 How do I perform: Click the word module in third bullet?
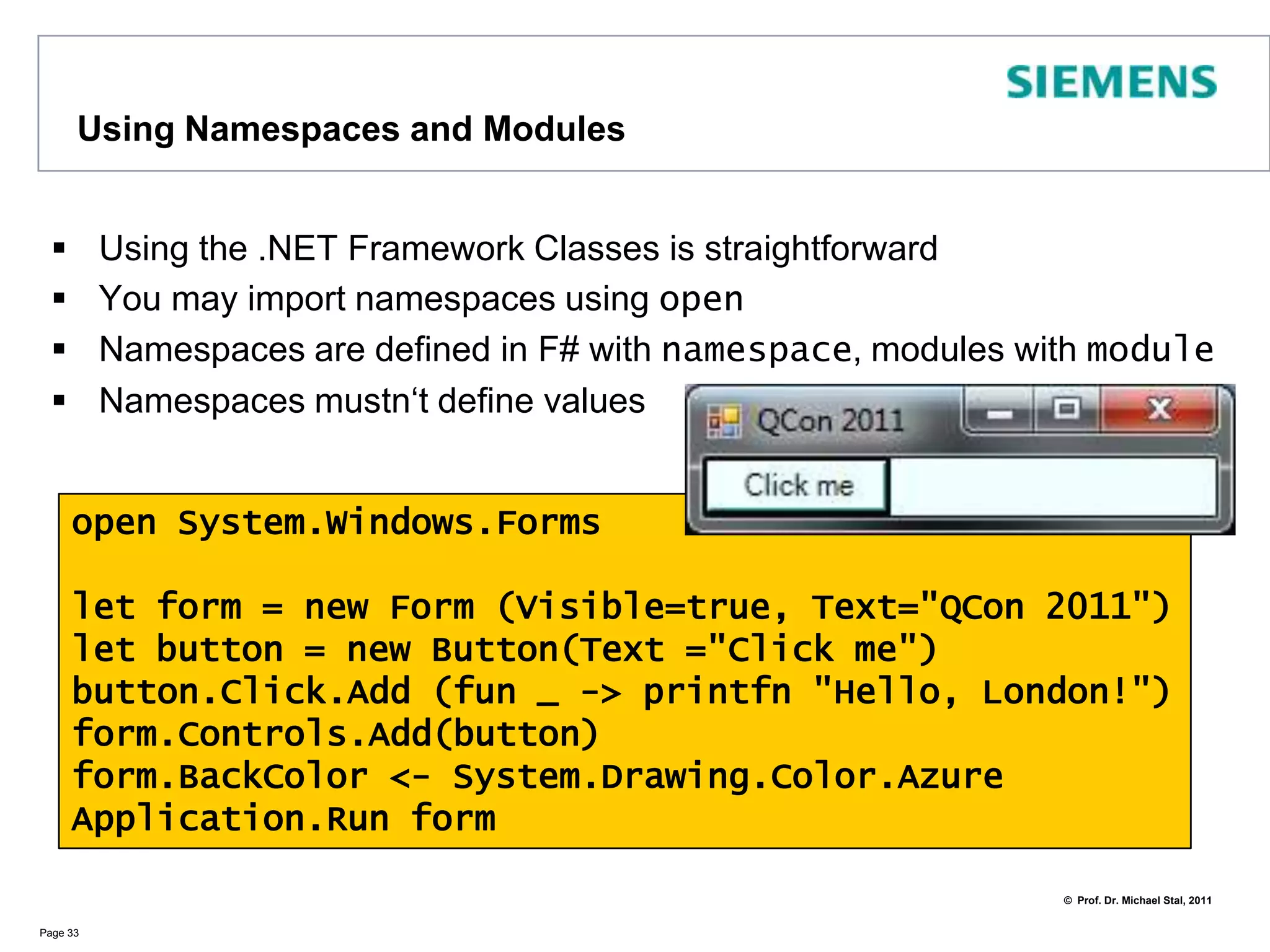coord(1149,350)
